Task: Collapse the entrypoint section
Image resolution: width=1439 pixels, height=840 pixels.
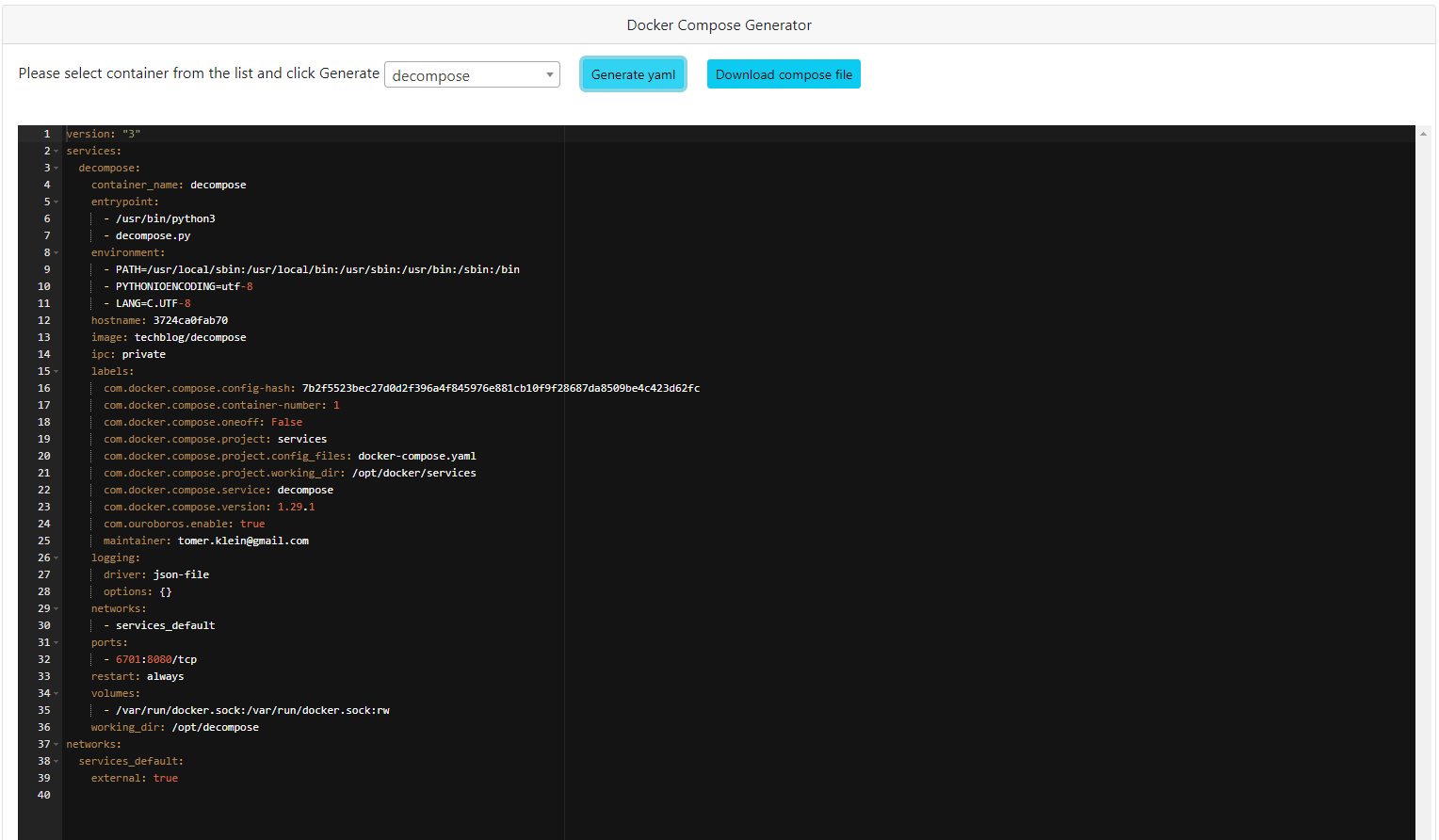Action: [x=55, y=201]
